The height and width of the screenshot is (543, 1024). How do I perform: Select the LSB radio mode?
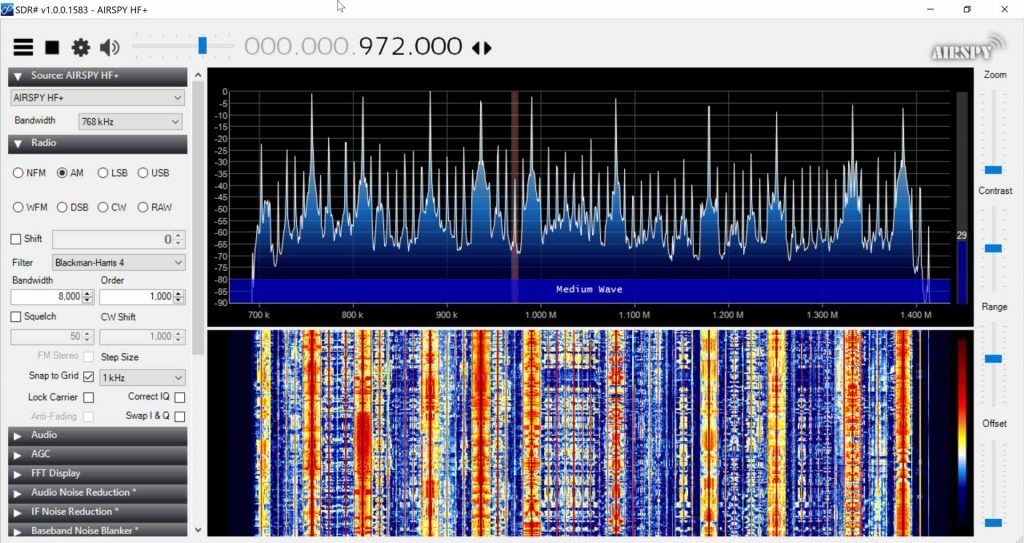coord(104,173)
